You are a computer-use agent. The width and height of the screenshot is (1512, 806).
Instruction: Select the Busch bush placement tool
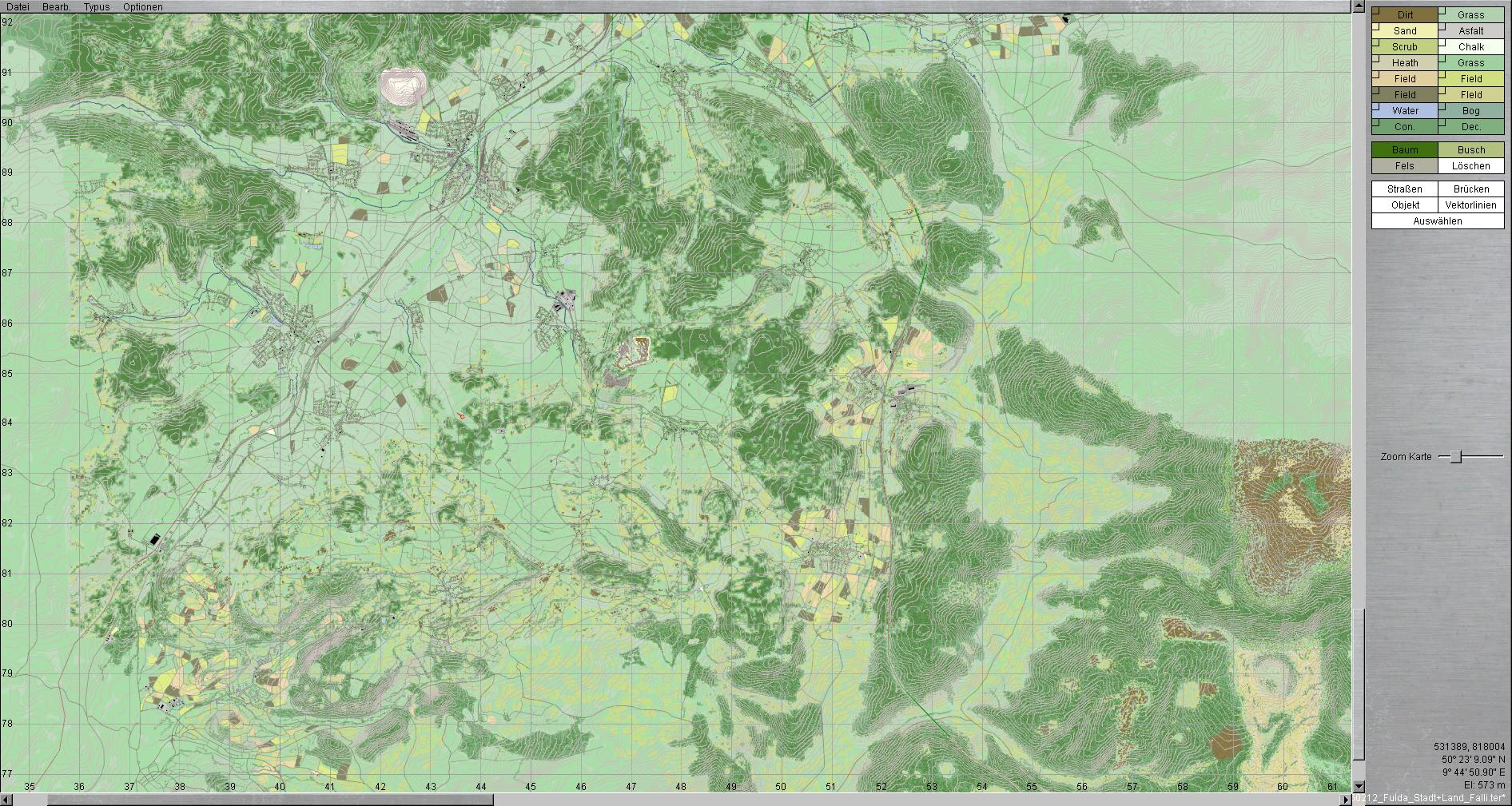(1470, 150)
